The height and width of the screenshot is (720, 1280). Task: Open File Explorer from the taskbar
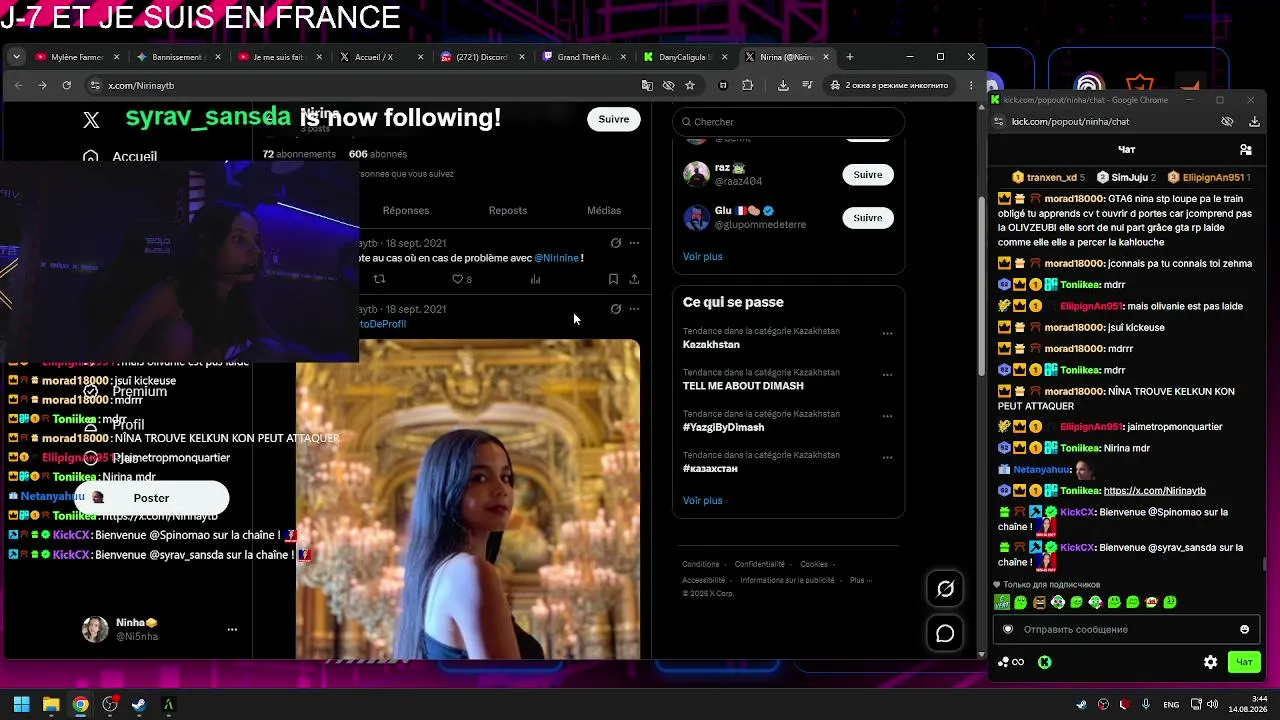tap(51, 704)
